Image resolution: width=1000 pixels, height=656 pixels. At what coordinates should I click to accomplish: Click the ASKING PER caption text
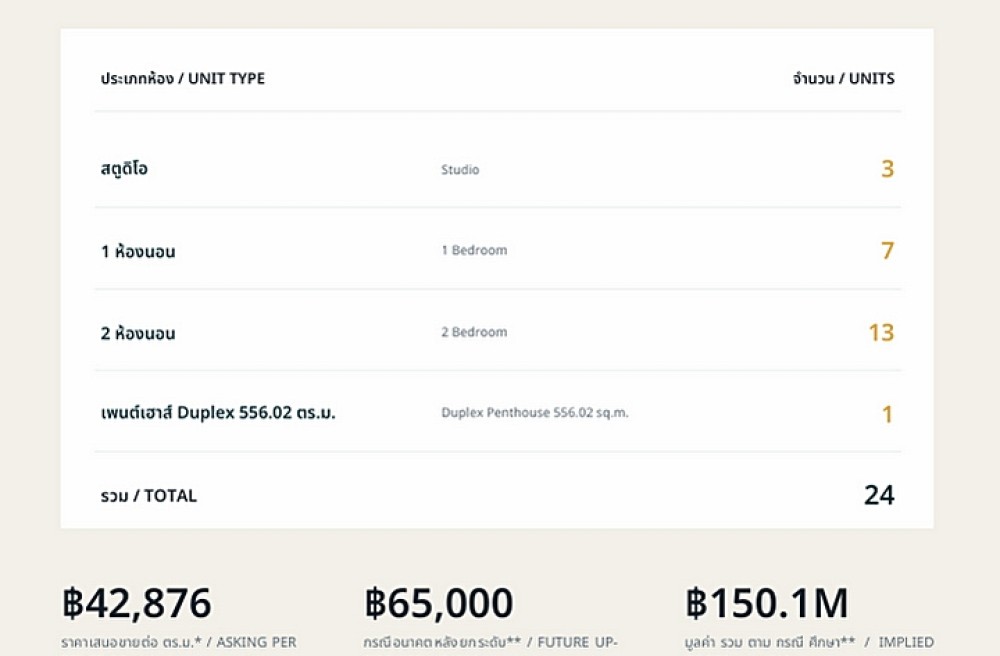coord(256,642)
